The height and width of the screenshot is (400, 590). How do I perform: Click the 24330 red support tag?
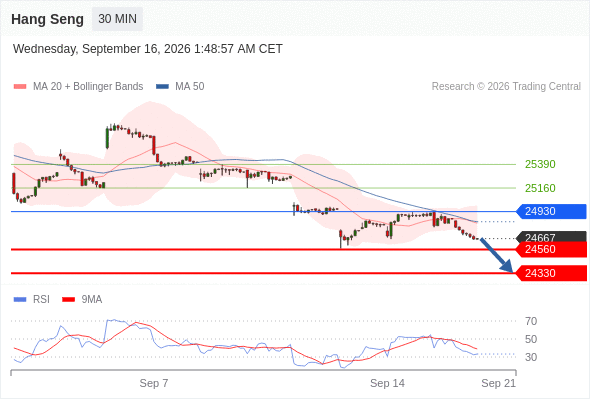tap(551, 273)
